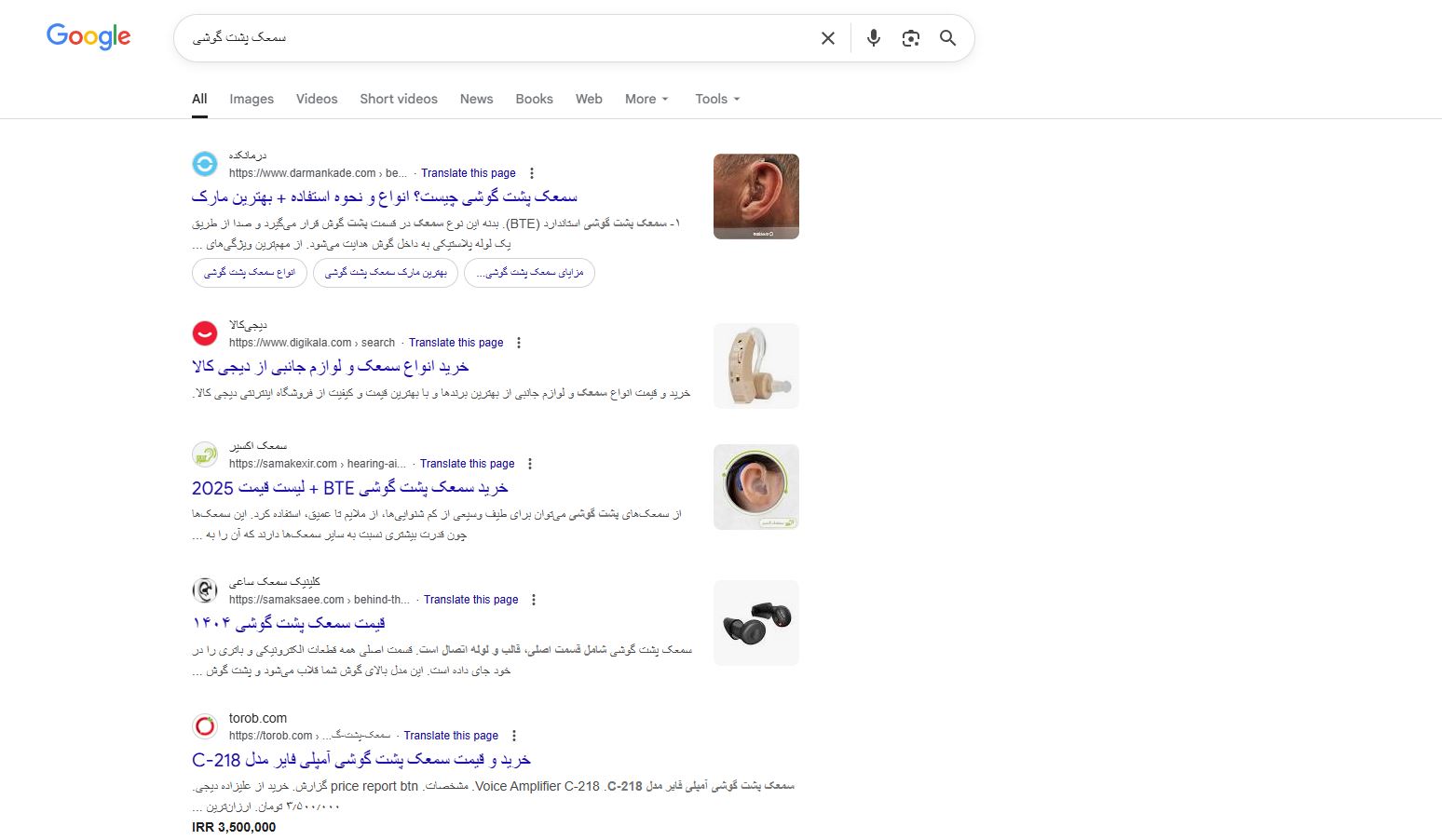Click the Google logo
Viewport: 1442px width, 840px height.
pyautogui.click(x=88, y=37)
